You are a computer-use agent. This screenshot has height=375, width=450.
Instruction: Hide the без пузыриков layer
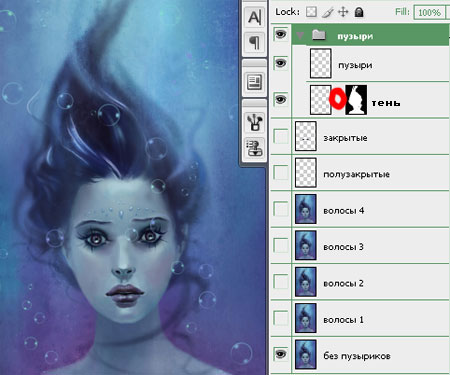click(281, 354)
